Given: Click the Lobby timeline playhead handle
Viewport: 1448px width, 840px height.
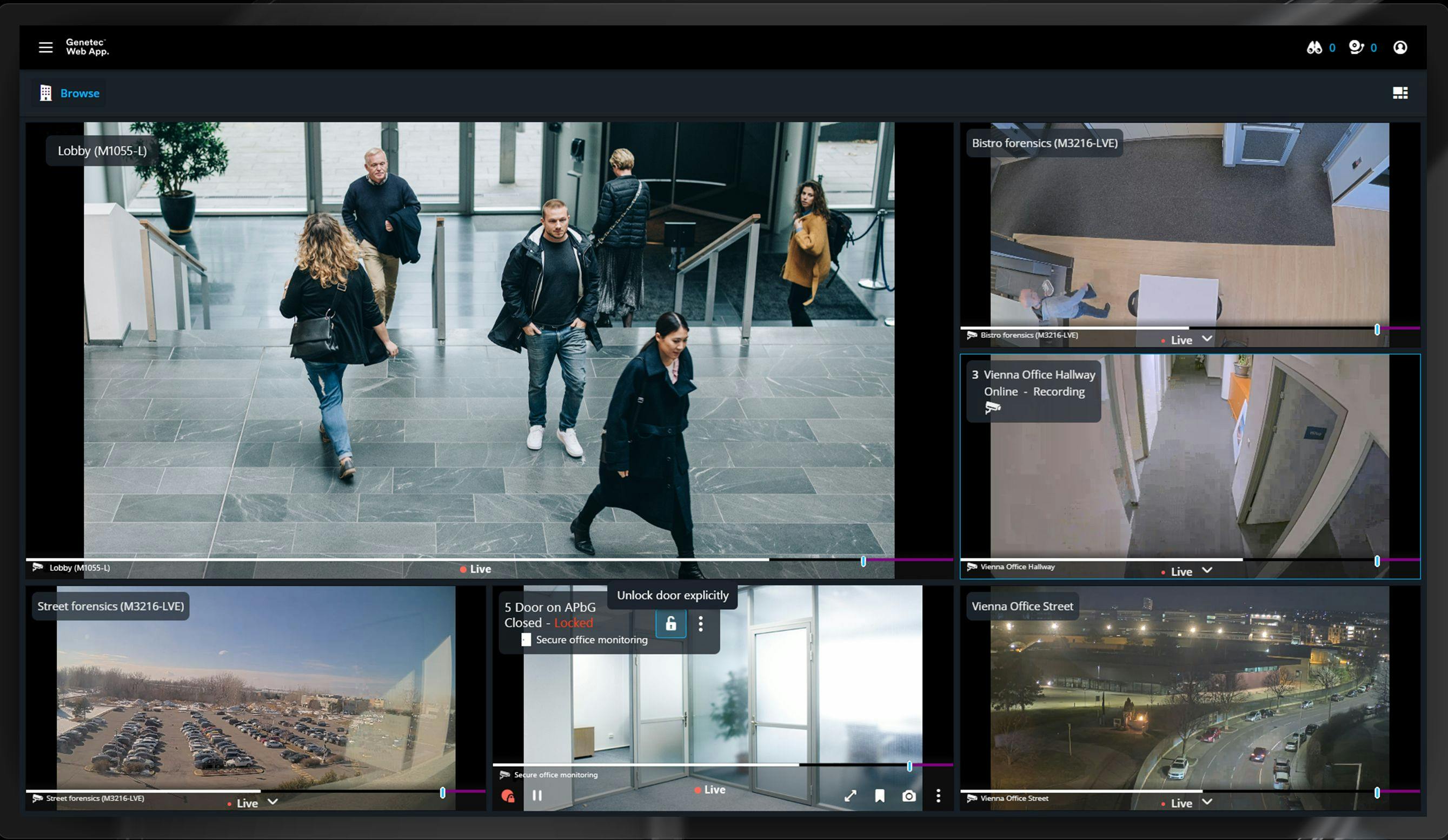Looking at the screenshot, I should [x=863, y=561].
